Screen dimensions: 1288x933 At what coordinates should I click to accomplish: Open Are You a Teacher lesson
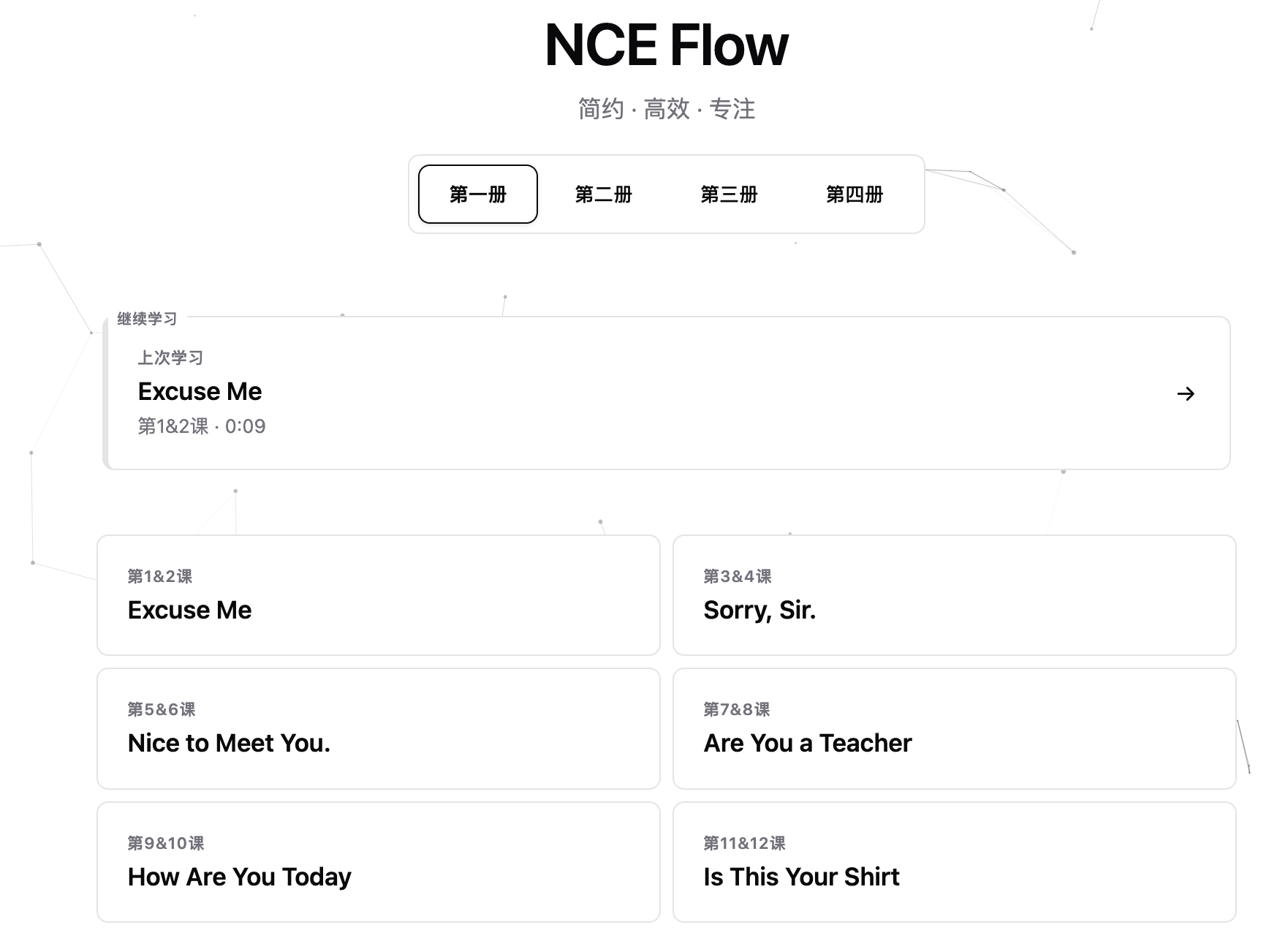tap(954, 729)
